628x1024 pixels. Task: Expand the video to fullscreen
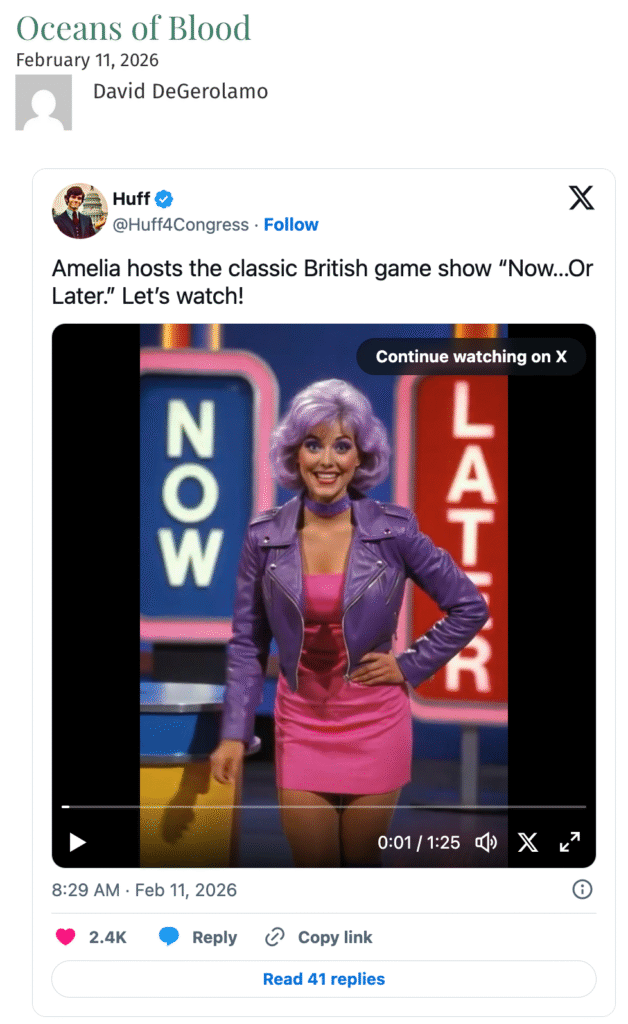(570, 842)
